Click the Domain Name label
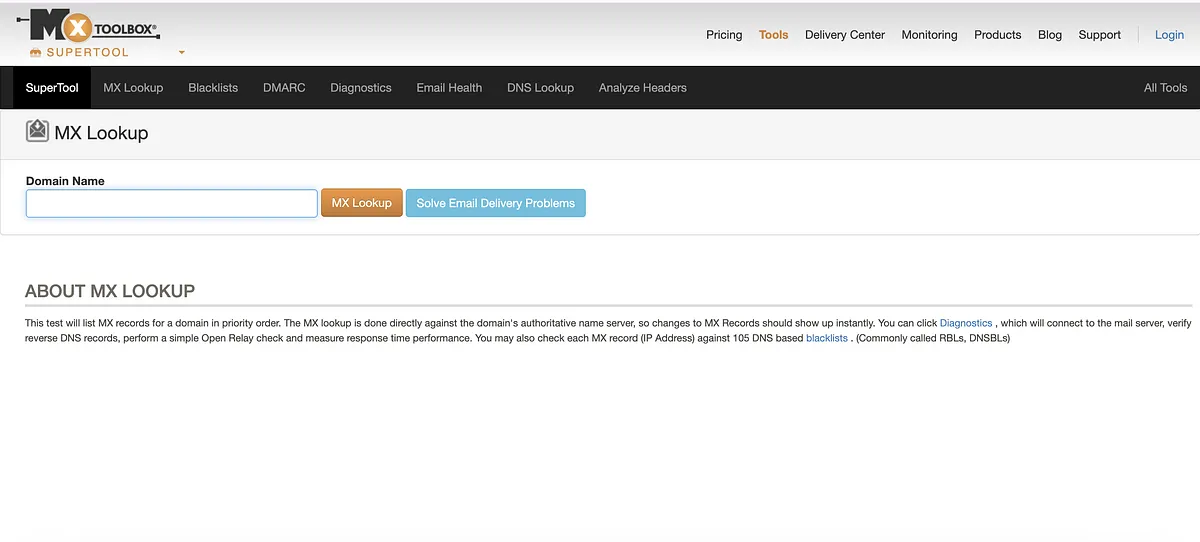This screenshot has height=542, width=1200. click(65, 181)
